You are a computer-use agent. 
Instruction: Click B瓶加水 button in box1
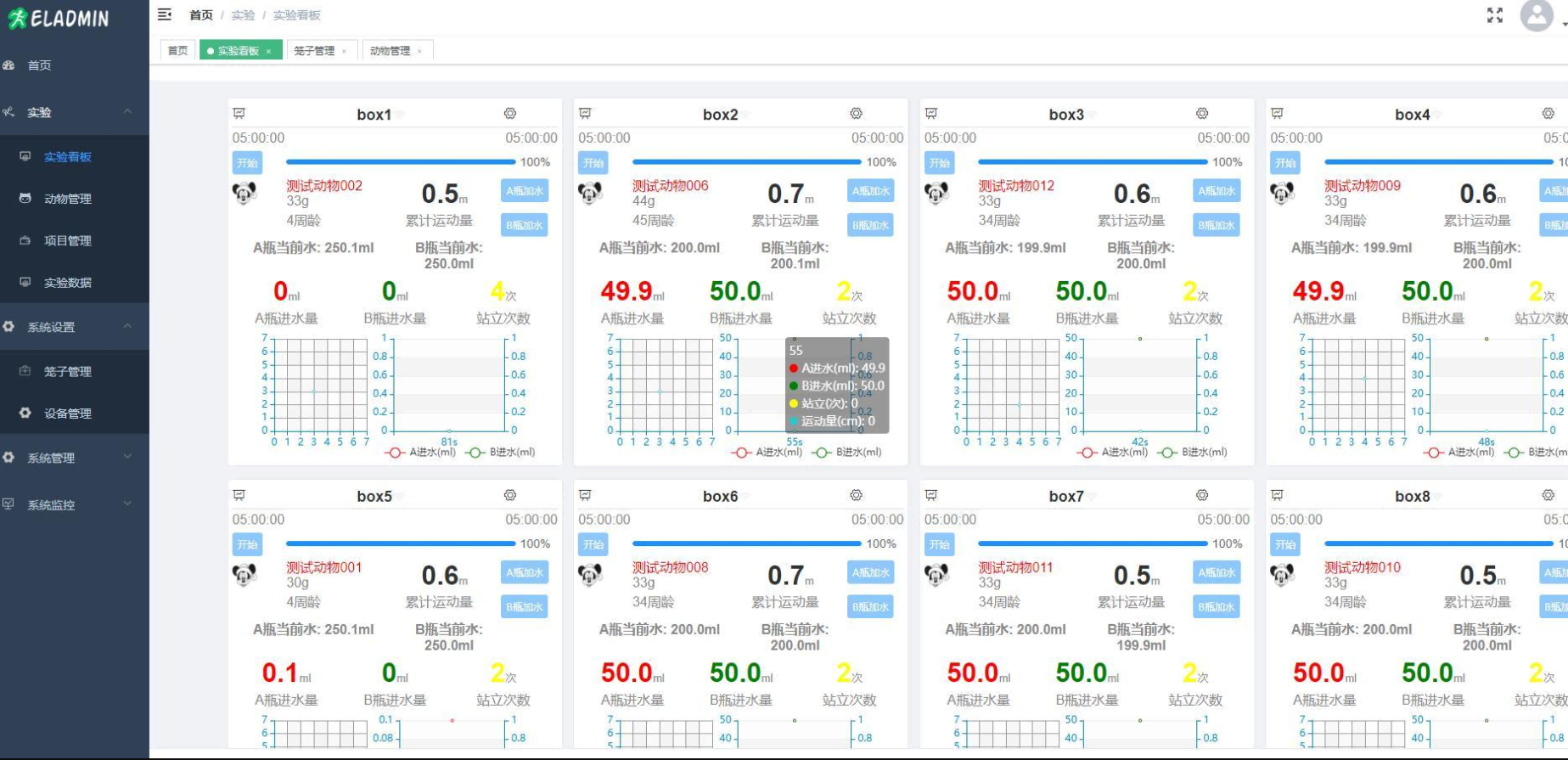click(x=525, y=225)
